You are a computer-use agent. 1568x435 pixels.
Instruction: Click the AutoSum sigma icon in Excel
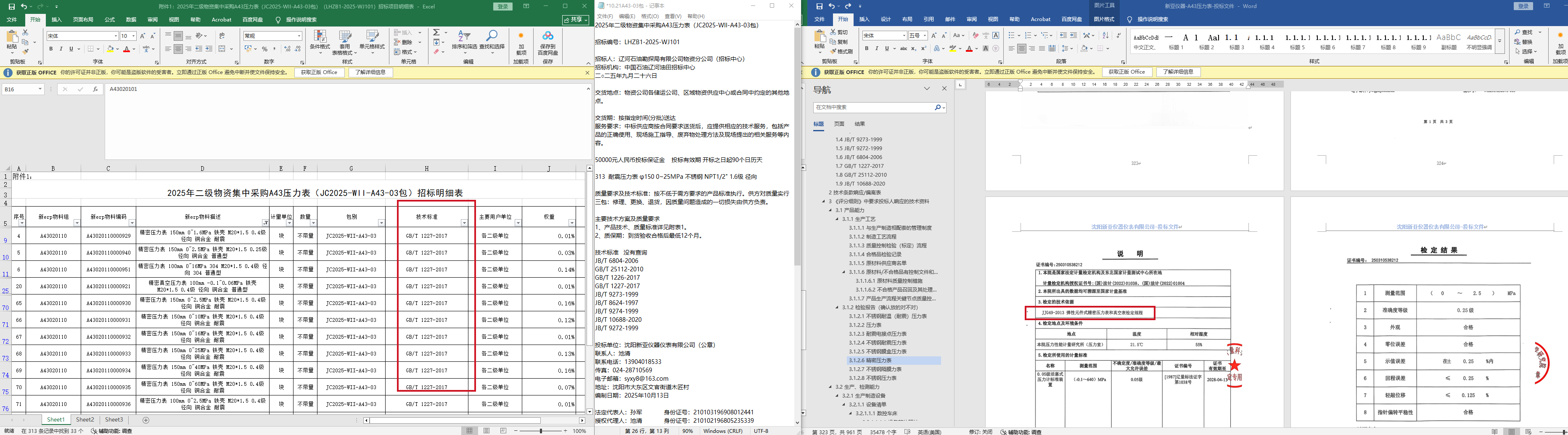point(436,32)
